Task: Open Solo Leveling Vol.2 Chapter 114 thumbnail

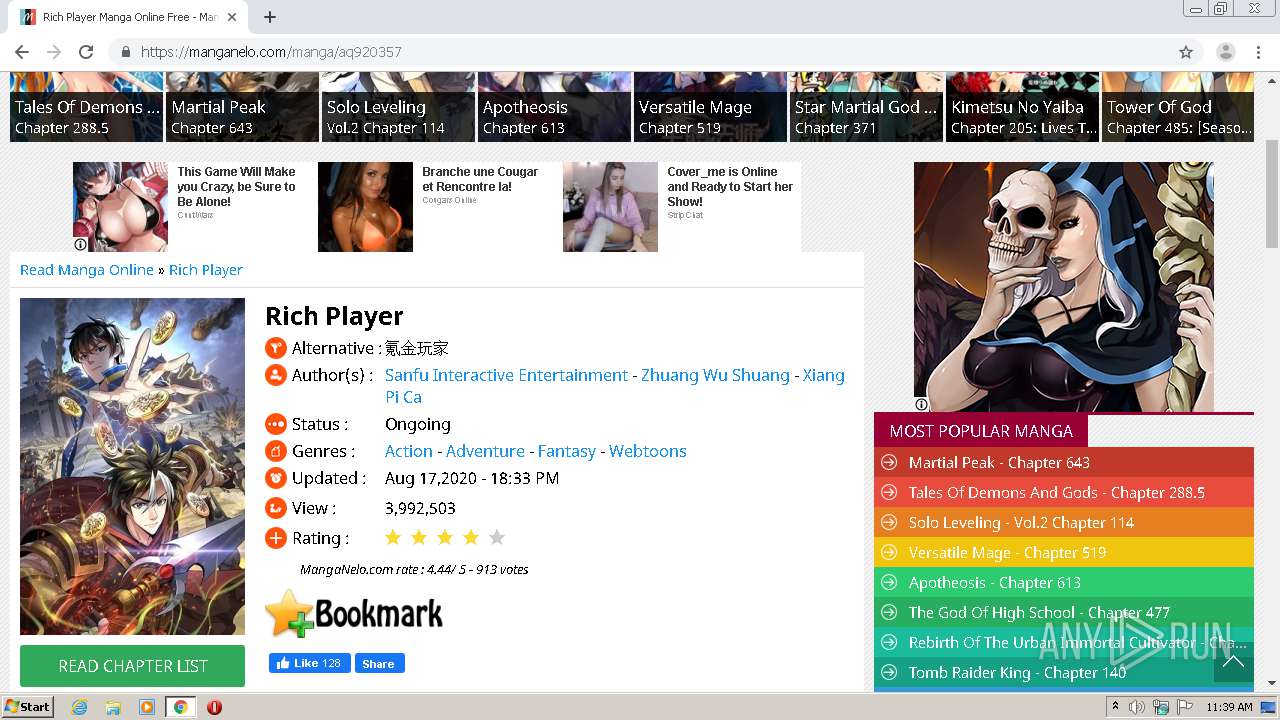Action: [x=398, y=107]
